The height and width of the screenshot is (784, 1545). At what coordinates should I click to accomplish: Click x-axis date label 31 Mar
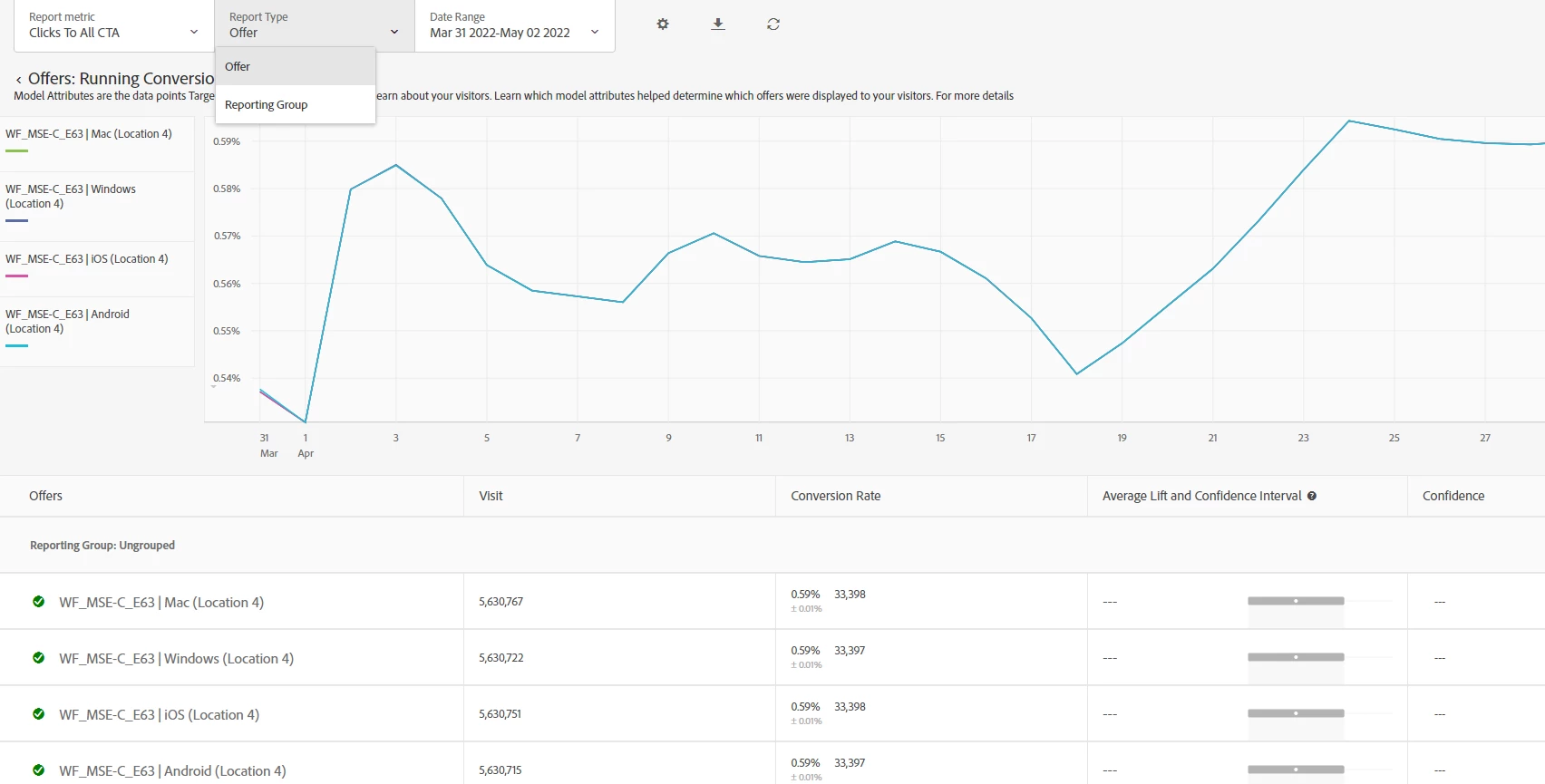pos(267,445)
